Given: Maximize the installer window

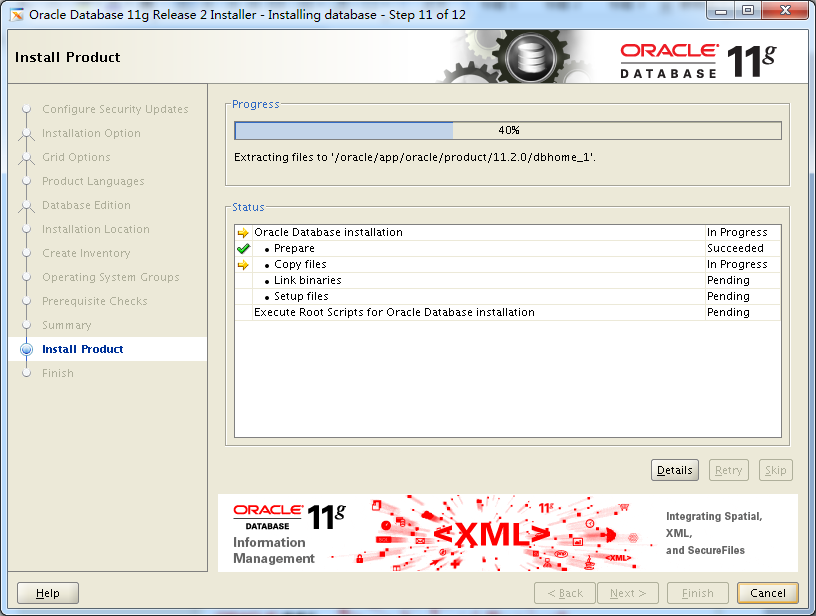Looking at the screenshot, I should coord(748,11).
